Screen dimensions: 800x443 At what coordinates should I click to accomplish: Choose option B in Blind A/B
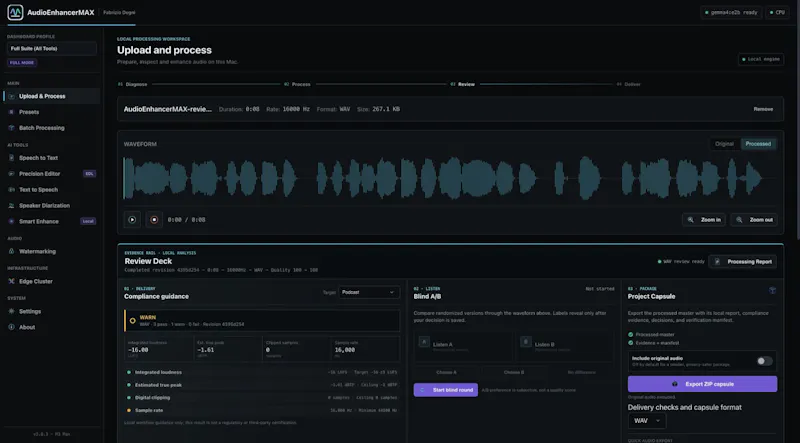[x=514, y=372]
